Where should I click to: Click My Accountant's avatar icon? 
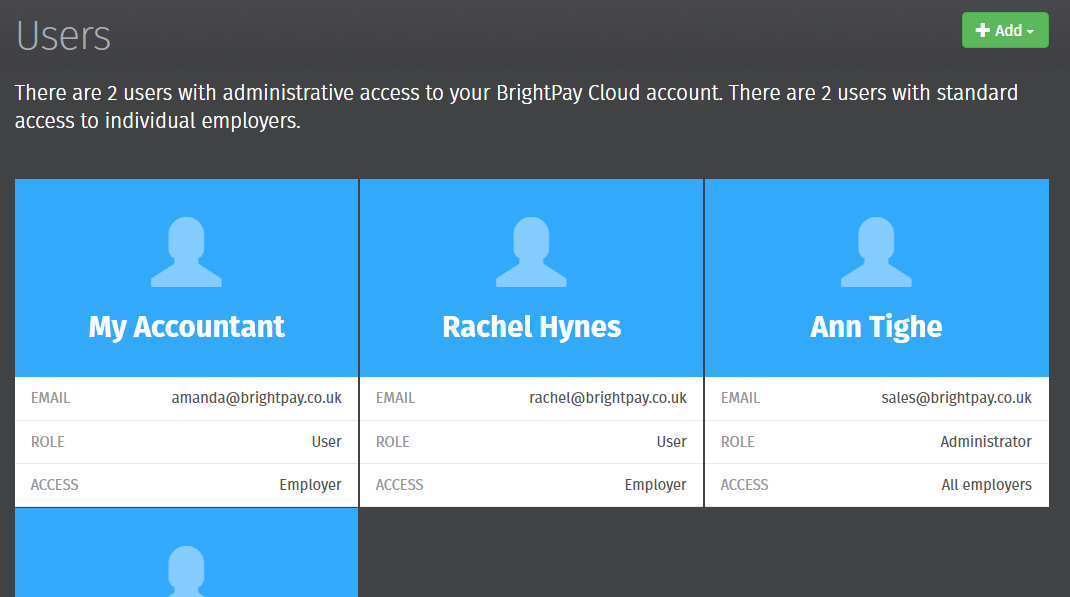[x=186, y=253]
